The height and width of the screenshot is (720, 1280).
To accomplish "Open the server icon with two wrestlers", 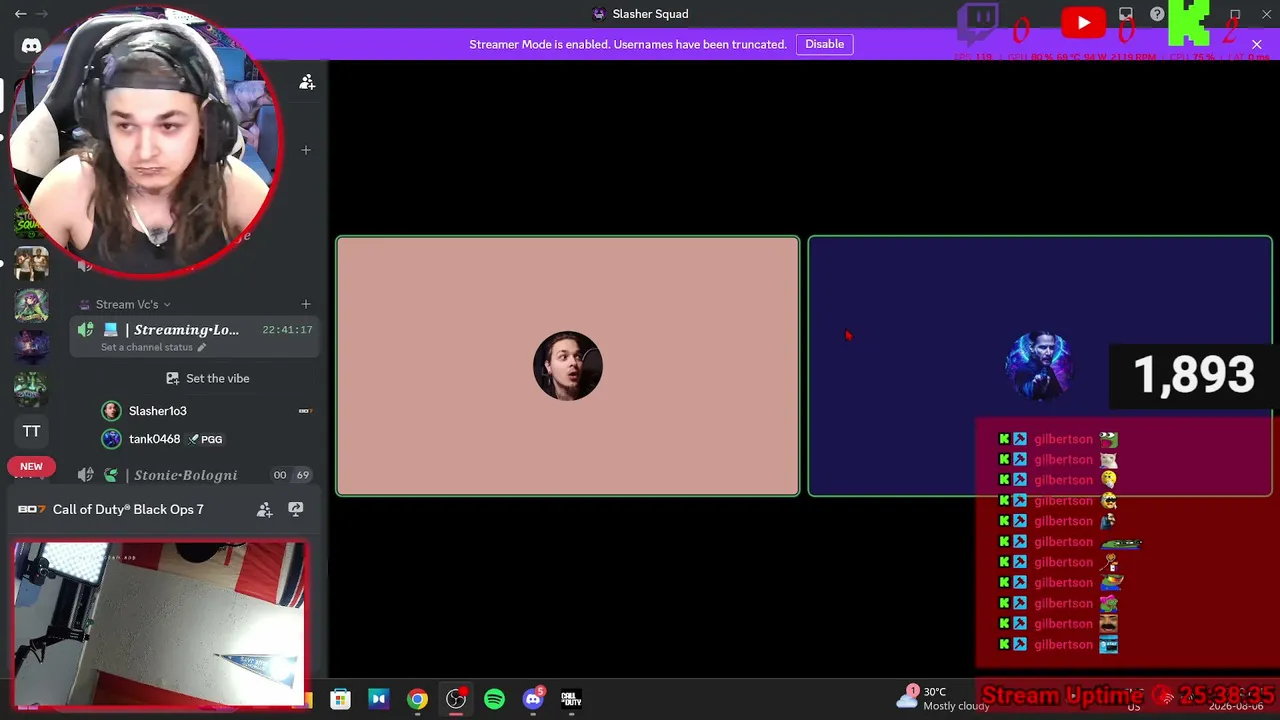I will [31, 263].
